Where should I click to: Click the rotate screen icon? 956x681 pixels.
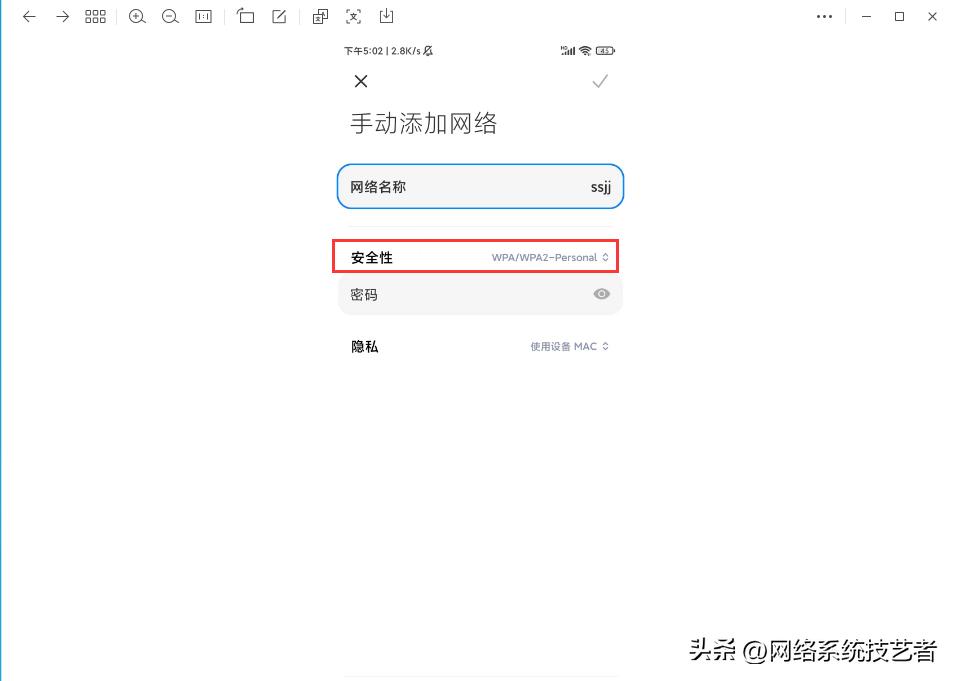click(246, 16)
